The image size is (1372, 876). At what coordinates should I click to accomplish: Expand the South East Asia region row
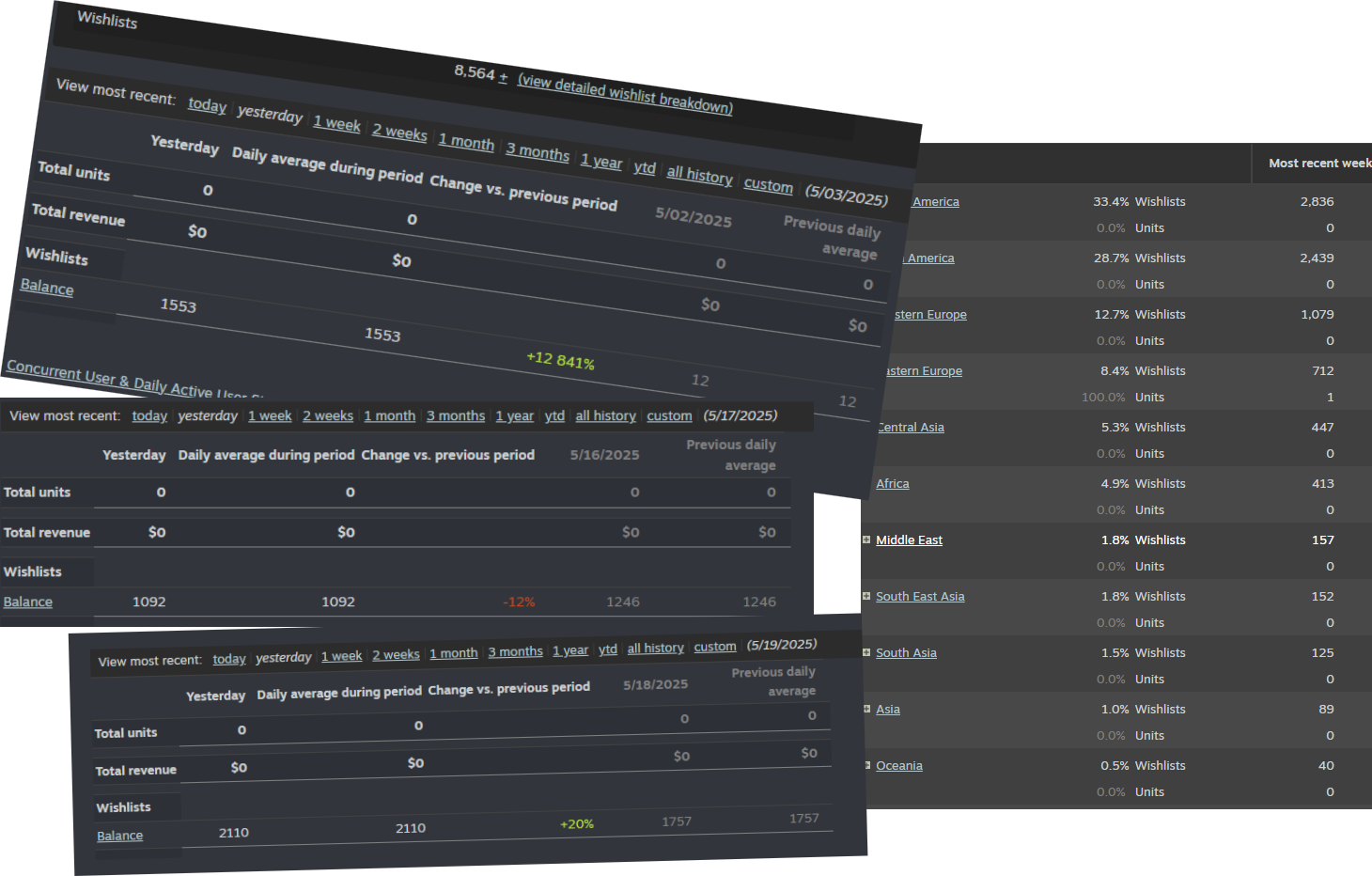[866, 596]
